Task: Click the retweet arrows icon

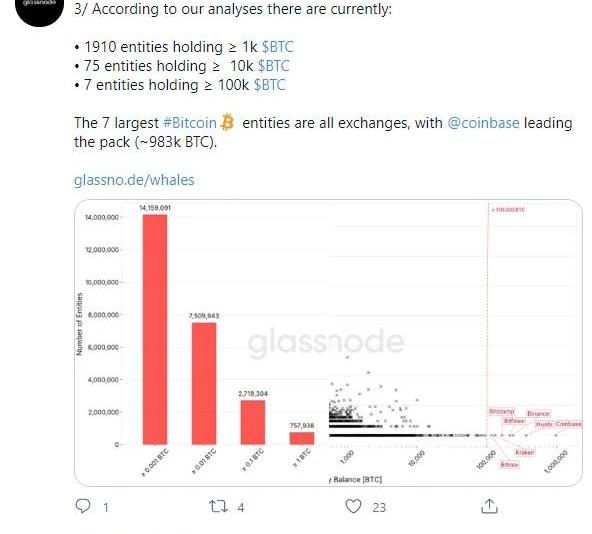Action: 218,506
